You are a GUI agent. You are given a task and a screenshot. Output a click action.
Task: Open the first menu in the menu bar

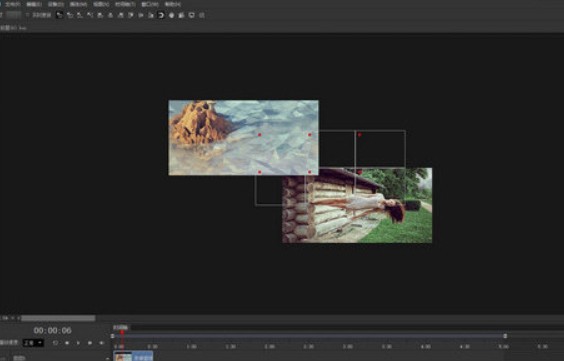tap(13, 4)
